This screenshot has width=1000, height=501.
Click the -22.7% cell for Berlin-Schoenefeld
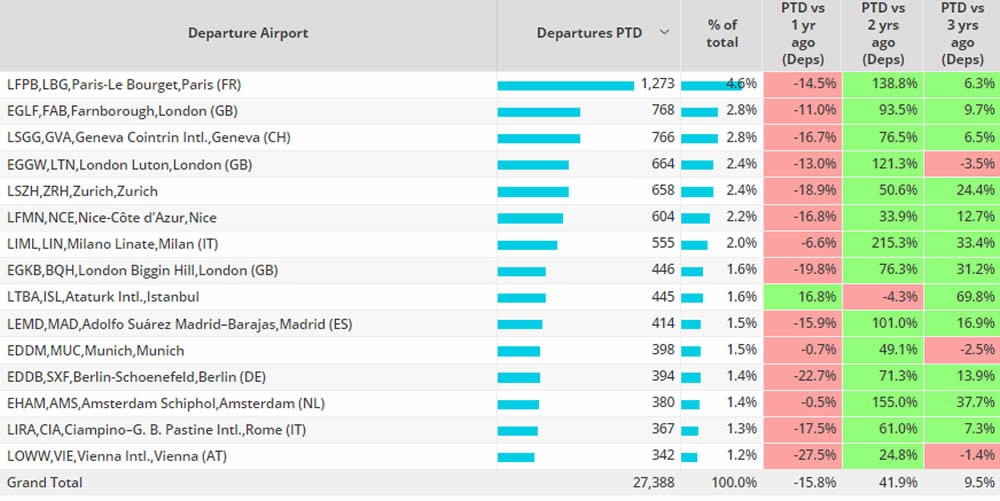pyautogui.click(x=802, y=376)
